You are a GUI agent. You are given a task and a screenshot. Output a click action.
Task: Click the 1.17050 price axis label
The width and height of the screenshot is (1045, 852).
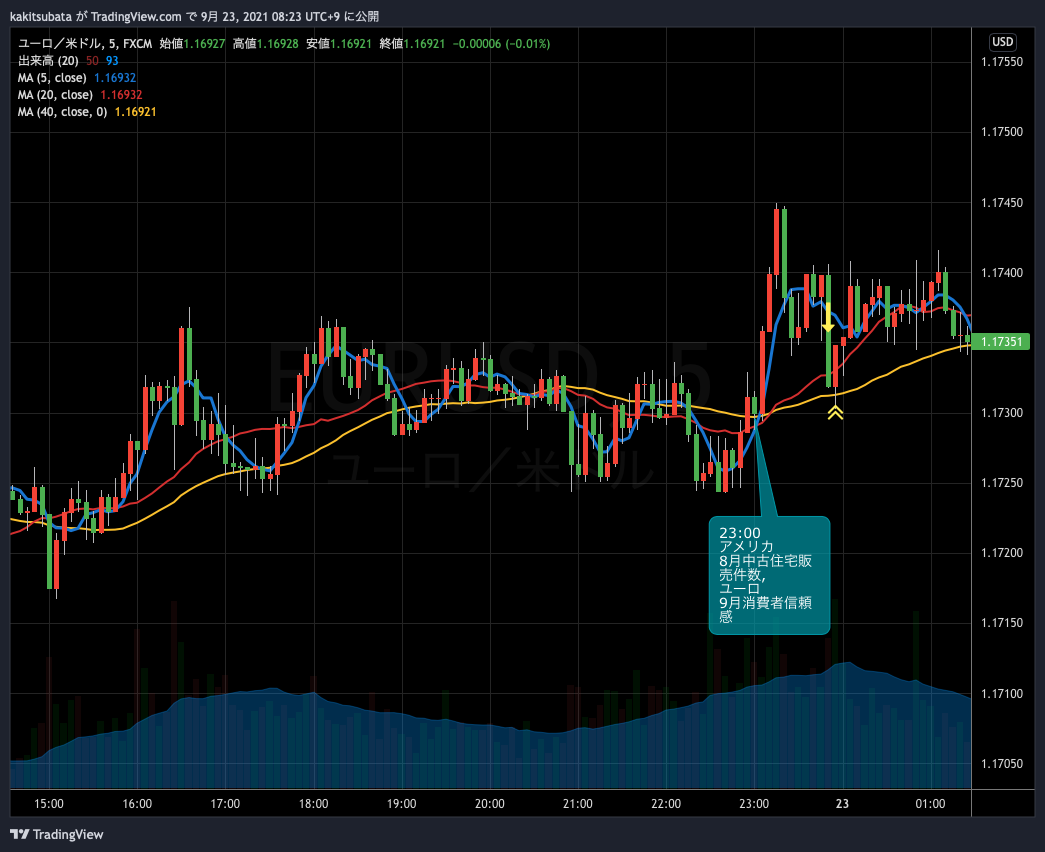[x=1002, y=764]
